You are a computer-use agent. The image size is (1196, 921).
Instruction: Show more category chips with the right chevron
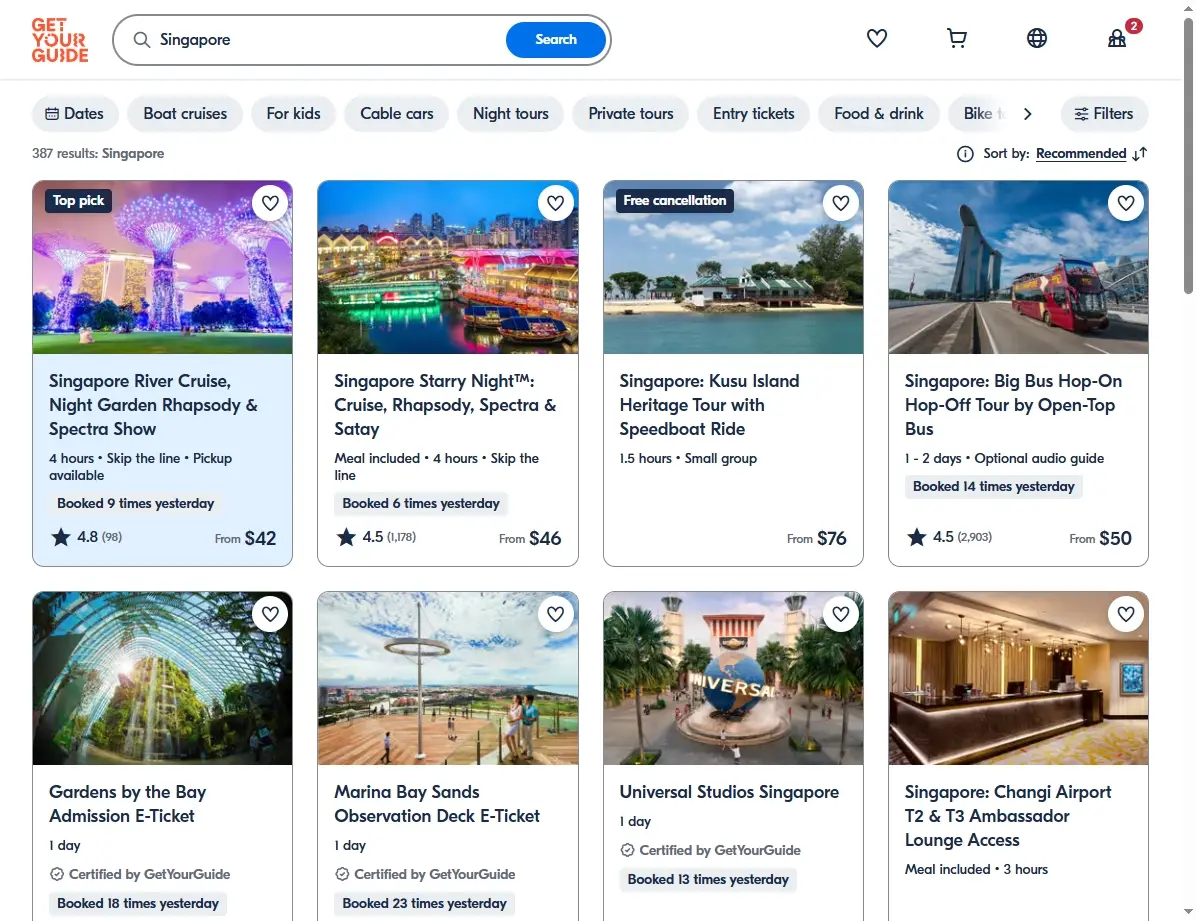point(1027,114)
